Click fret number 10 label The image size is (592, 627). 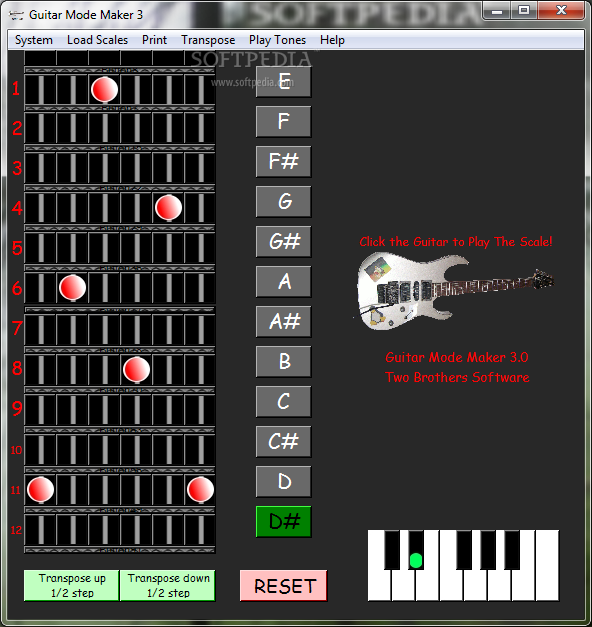point(16,450)
